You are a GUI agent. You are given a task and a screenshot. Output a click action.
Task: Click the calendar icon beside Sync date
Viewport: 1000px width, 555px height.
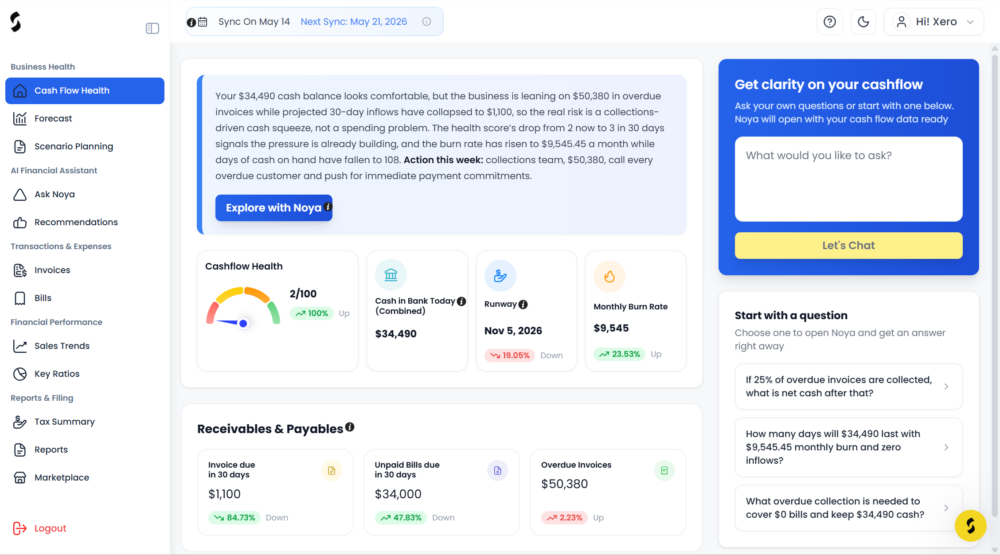(x=203, y=22)
